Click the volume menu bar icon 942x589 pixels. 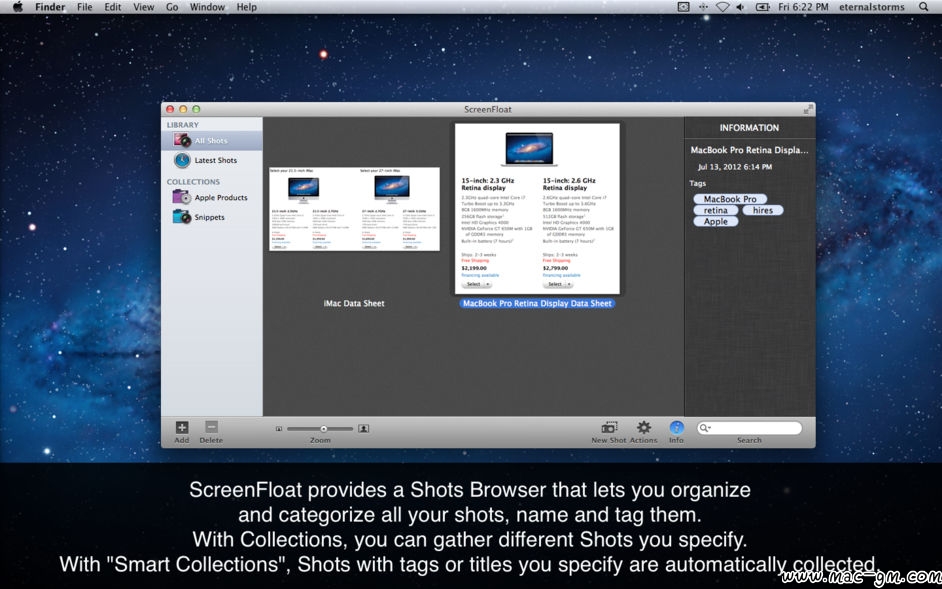point(740,7)
